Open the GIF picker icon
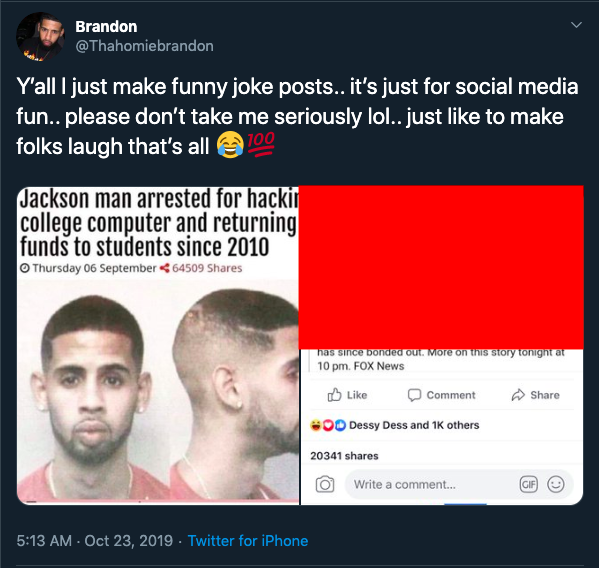The height and width of the screenshot is (568, 599). click(x=529, y=484)
